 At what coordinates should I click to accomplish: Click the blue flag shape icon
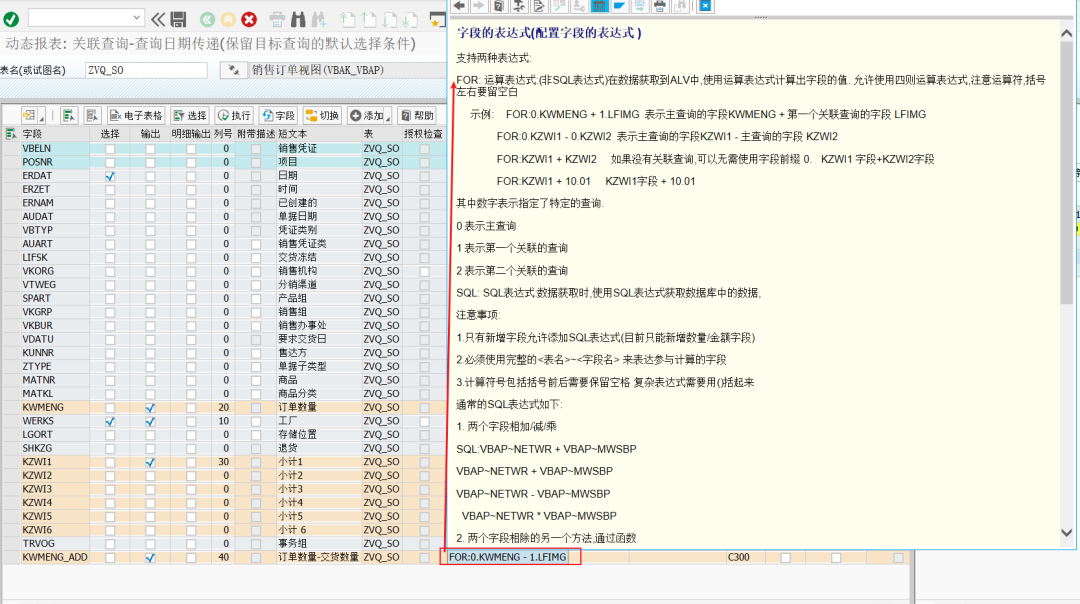(x=619, y=6)
